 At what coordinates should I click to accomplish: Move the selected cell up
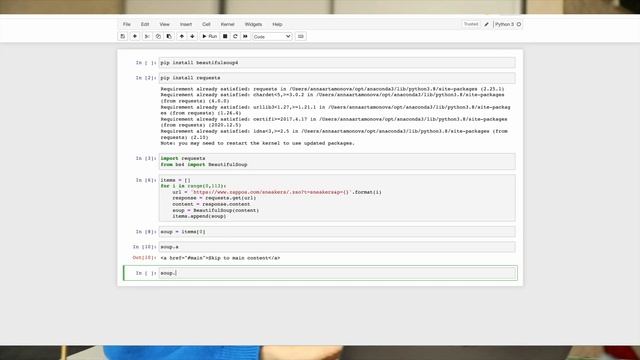click(x=182, y=36)
